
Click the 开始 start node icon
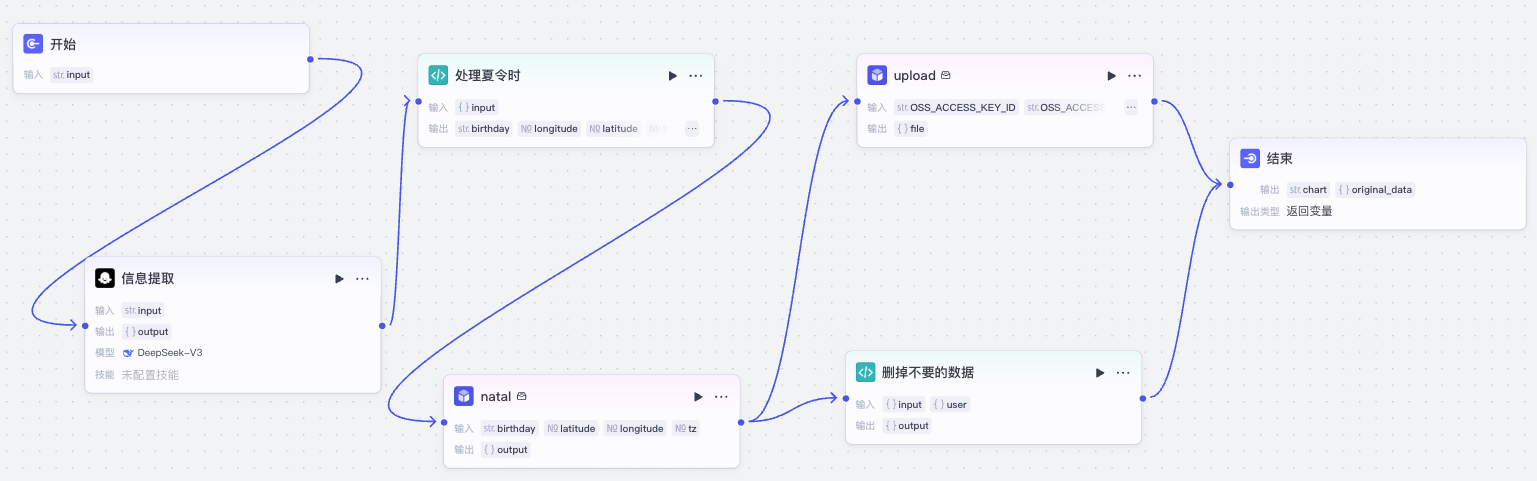pyautogui.click(x=33, y=44)
